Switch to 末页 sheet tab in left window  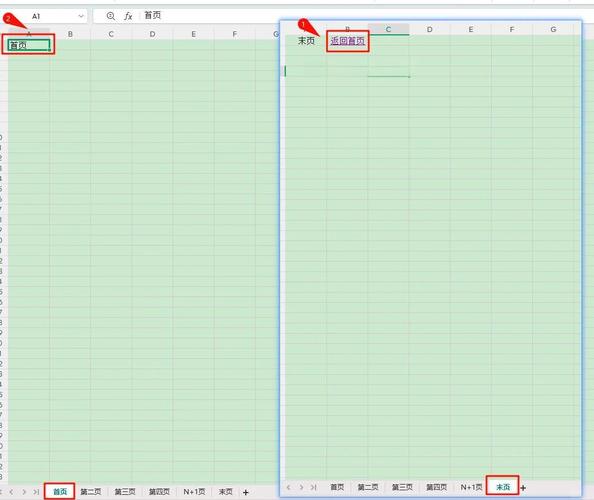226,492
